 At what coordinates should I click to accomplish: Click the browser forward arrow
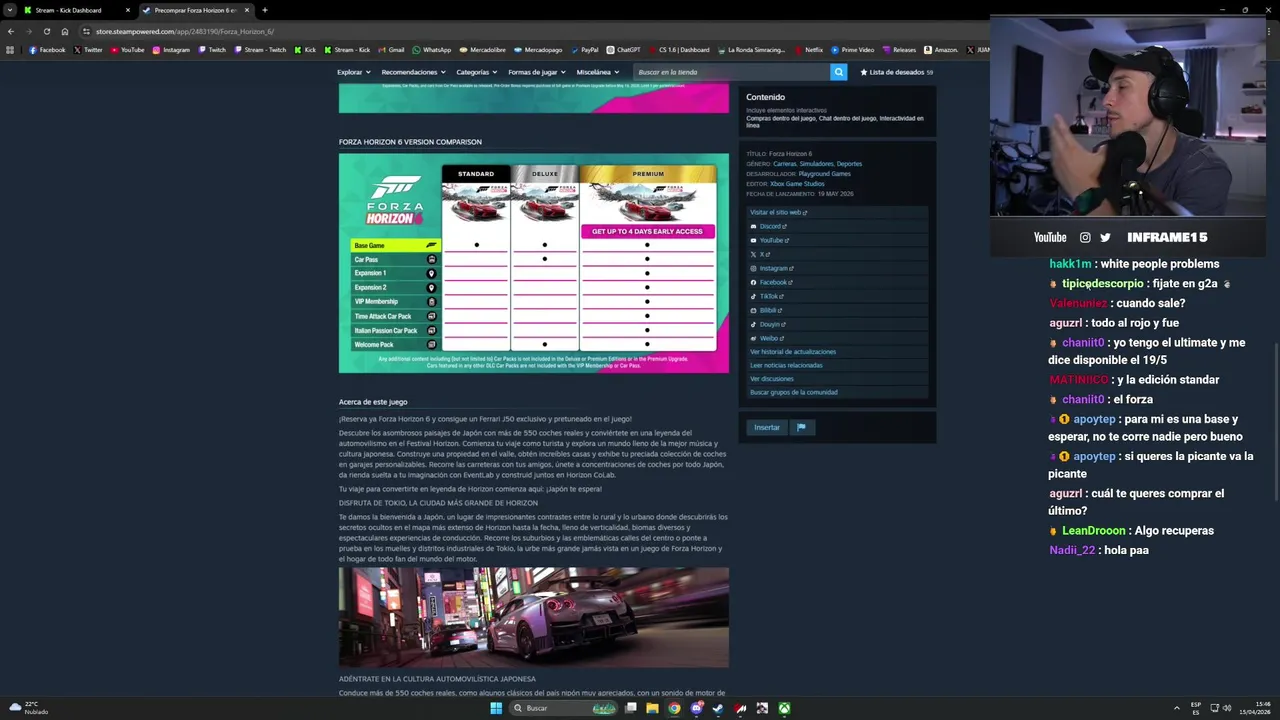click(x=28, y=31)
